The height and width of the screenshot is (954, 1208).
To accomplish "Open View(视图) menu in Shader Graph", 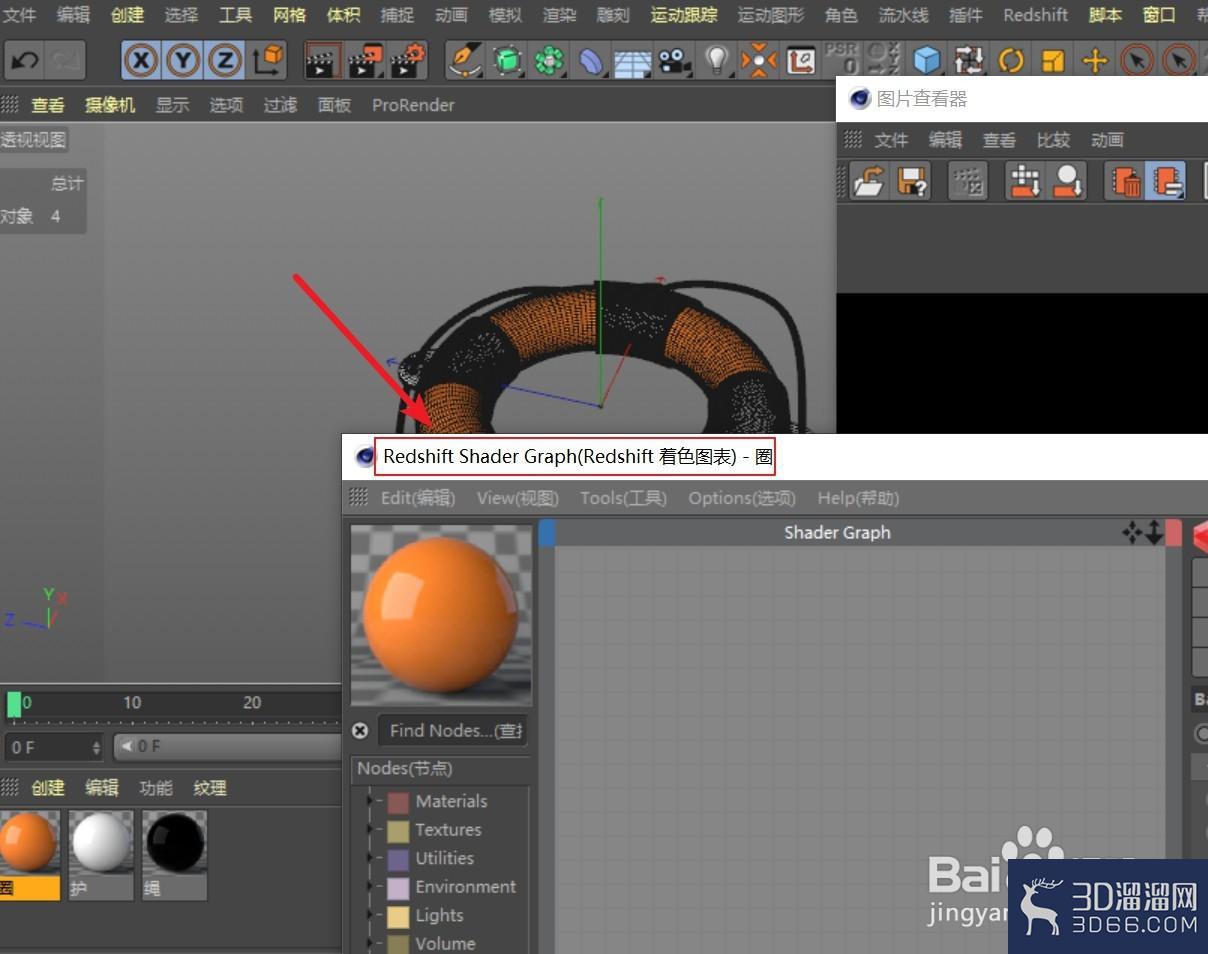I will (x=518, y=498).
